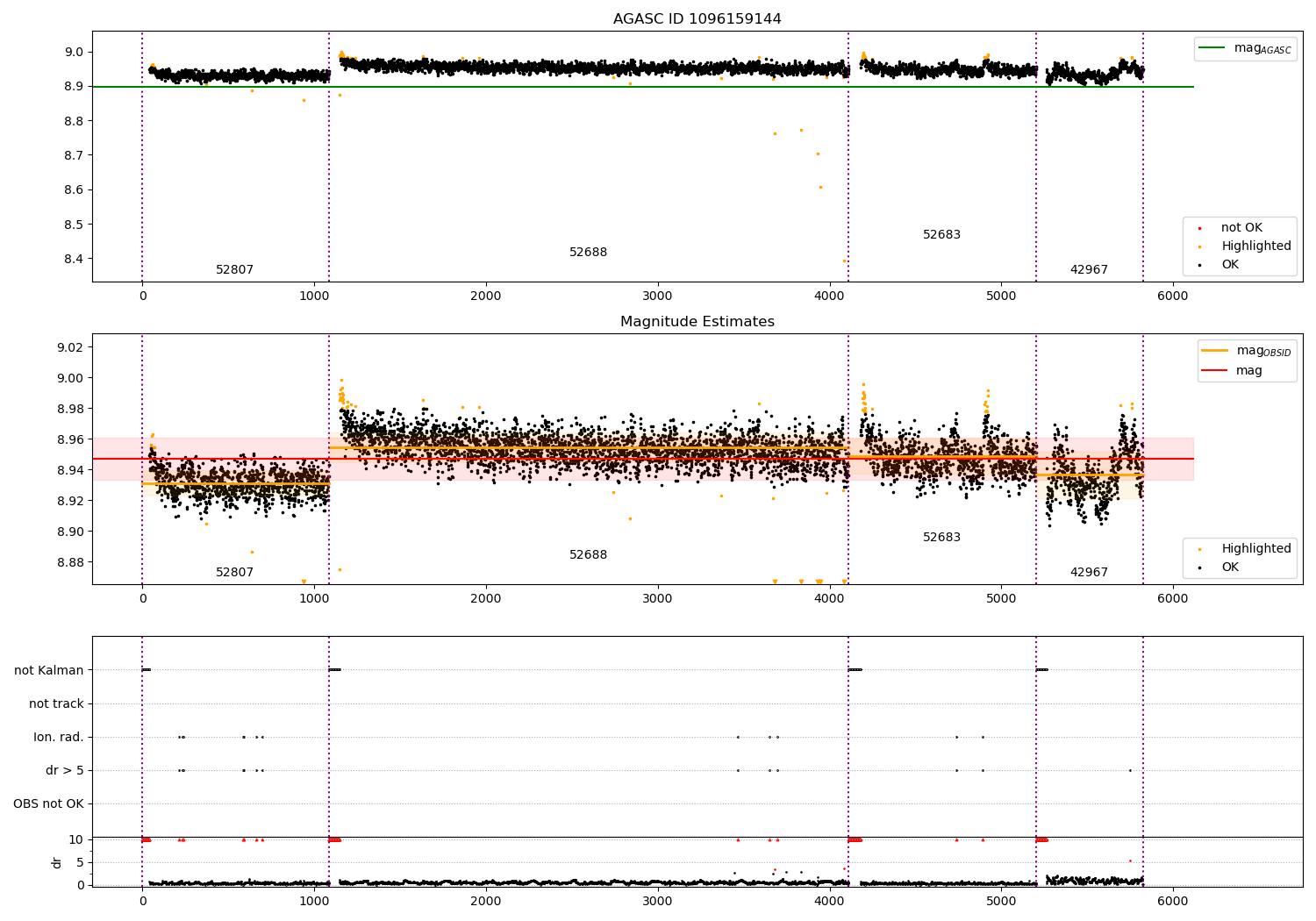Image resolution: width=1316 pixels, height=921 pixels.
Task: Select 52688 label in Magnitude Estimates plot
Action: (x=588, y=554)
